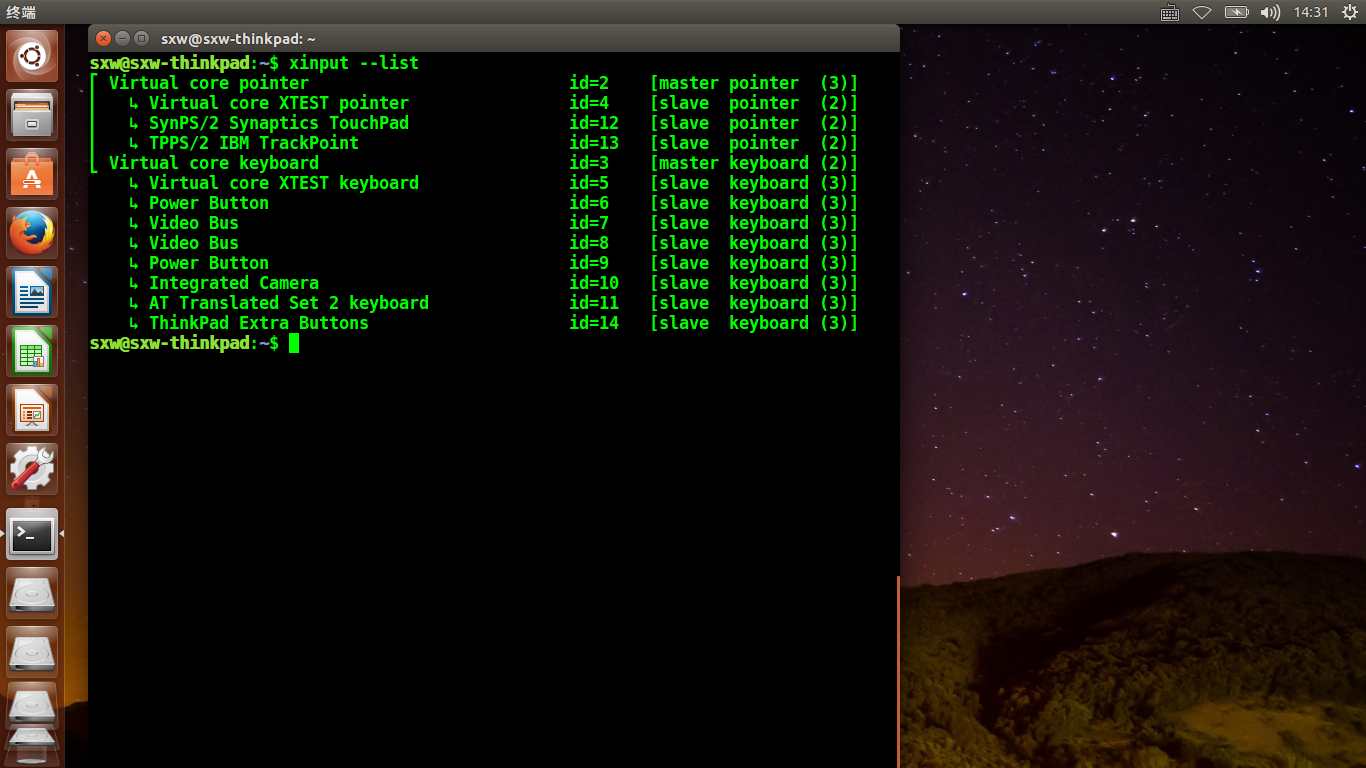The width and height of the screenshot is (1366, 768).
Task: Minimize the terminal window
Action: click(122, 38)
